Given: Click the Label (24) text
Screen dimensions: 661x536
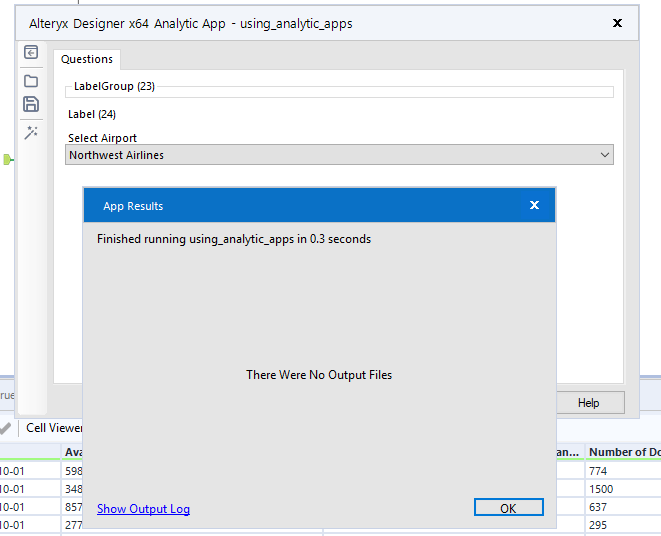Looking at the screenshot, I should (x=92, y=114).
